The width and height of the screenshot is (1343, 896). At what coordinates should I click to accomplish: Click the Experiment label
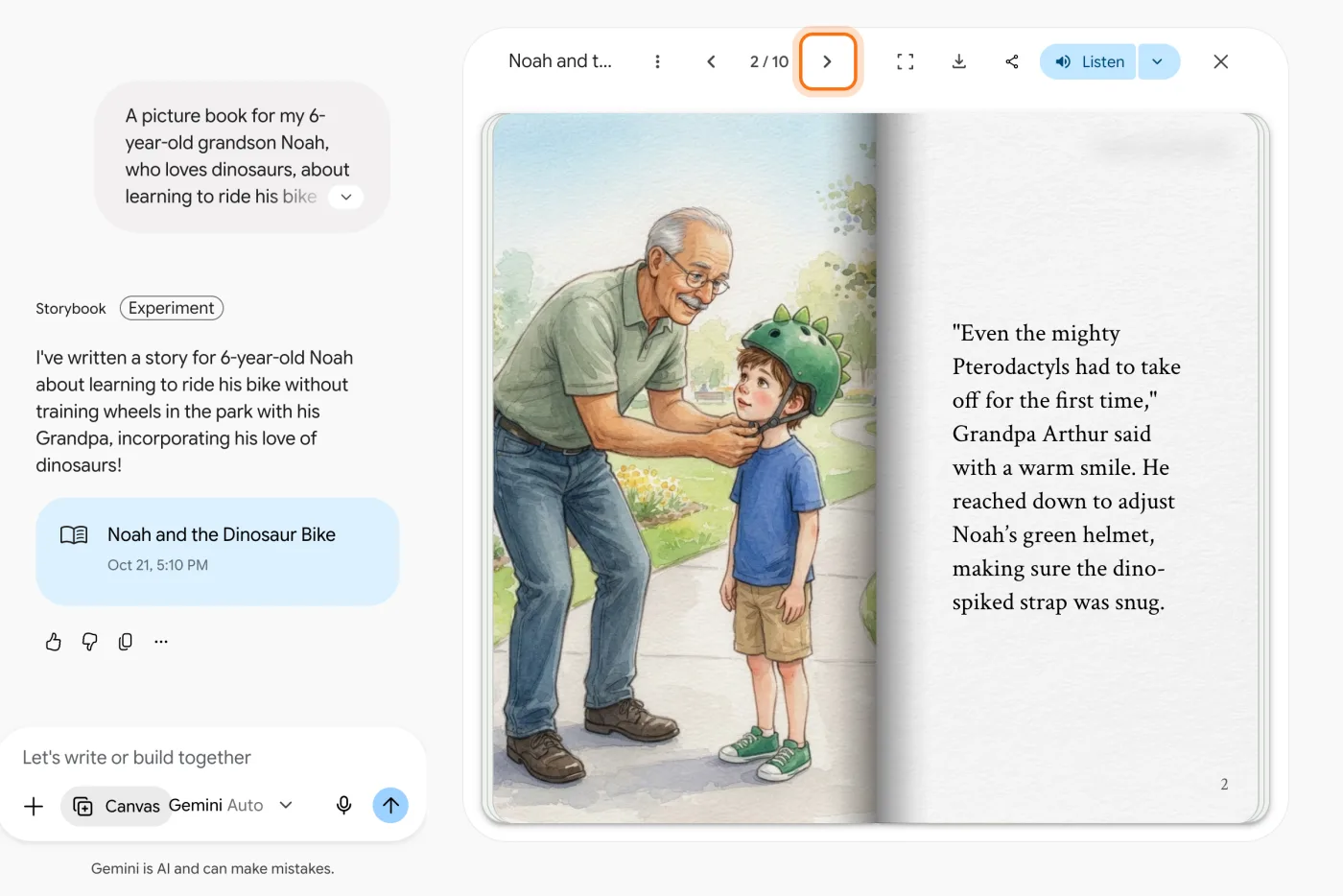pos(172,308)
